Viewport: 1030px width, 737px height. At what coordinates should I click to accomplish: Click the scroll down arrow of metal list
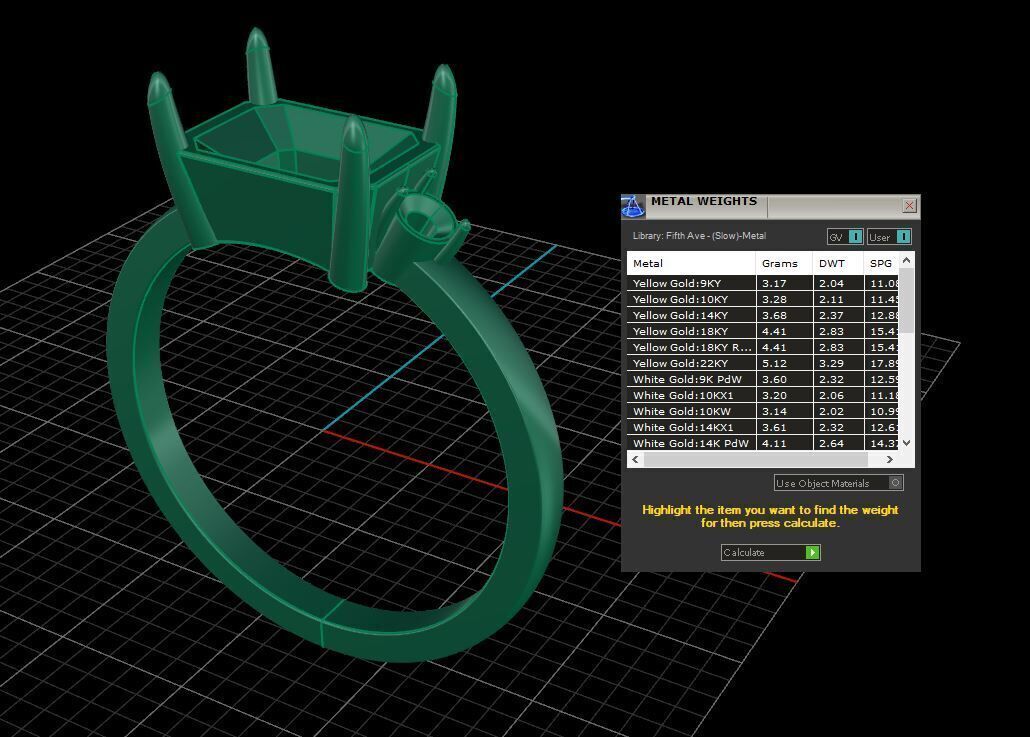coord(907,443)
